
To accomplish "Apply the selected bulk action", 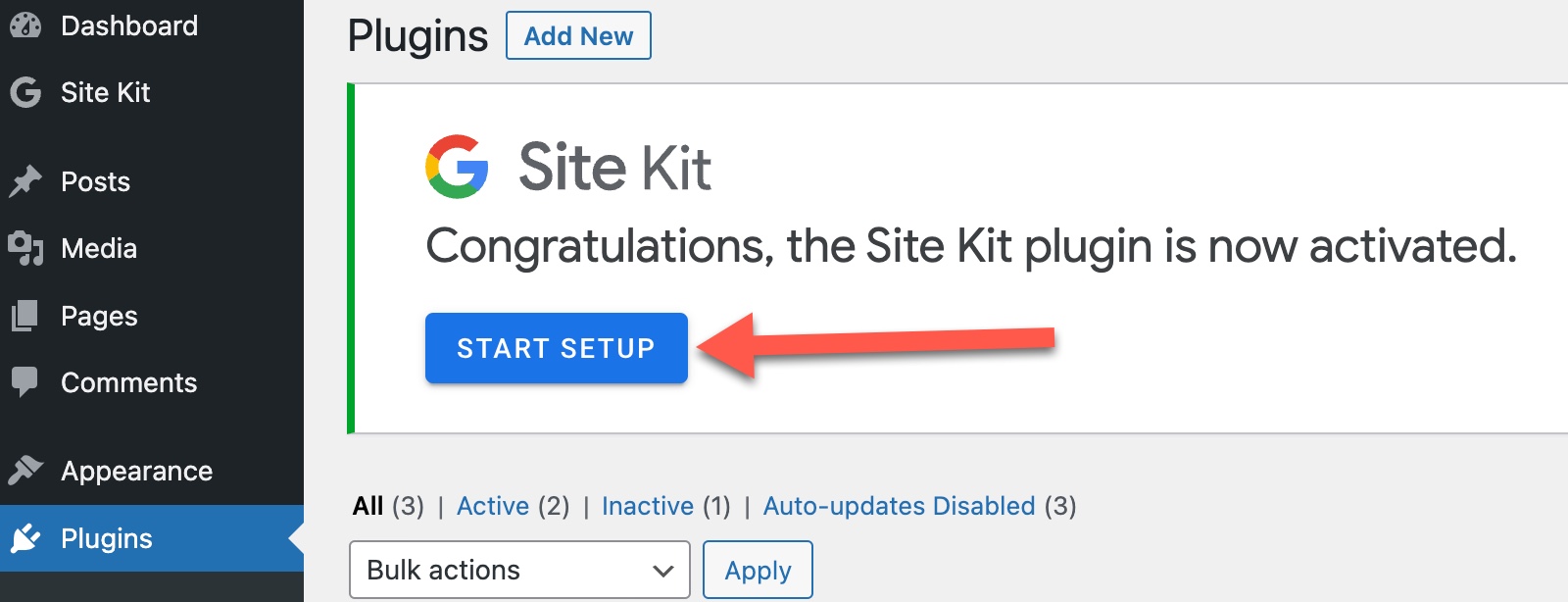I will pyautogui.click(x=758, y=570).
